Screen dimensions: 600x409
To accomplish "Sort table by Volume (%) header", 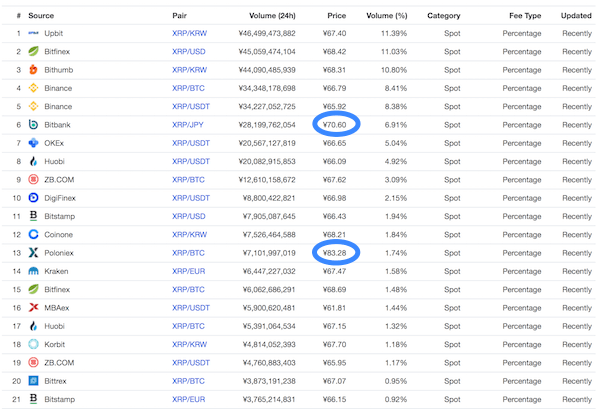I will [x=386, y=16].
